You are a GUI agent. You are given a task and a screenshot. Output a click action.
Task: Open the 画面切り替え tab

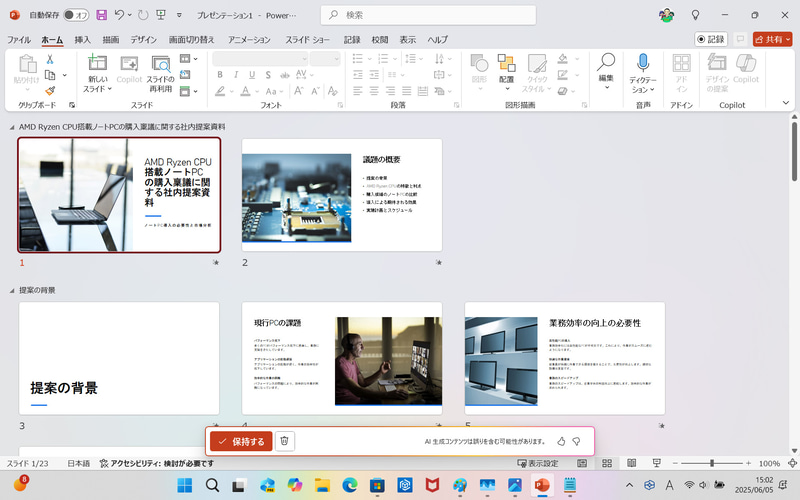[191, 40]
